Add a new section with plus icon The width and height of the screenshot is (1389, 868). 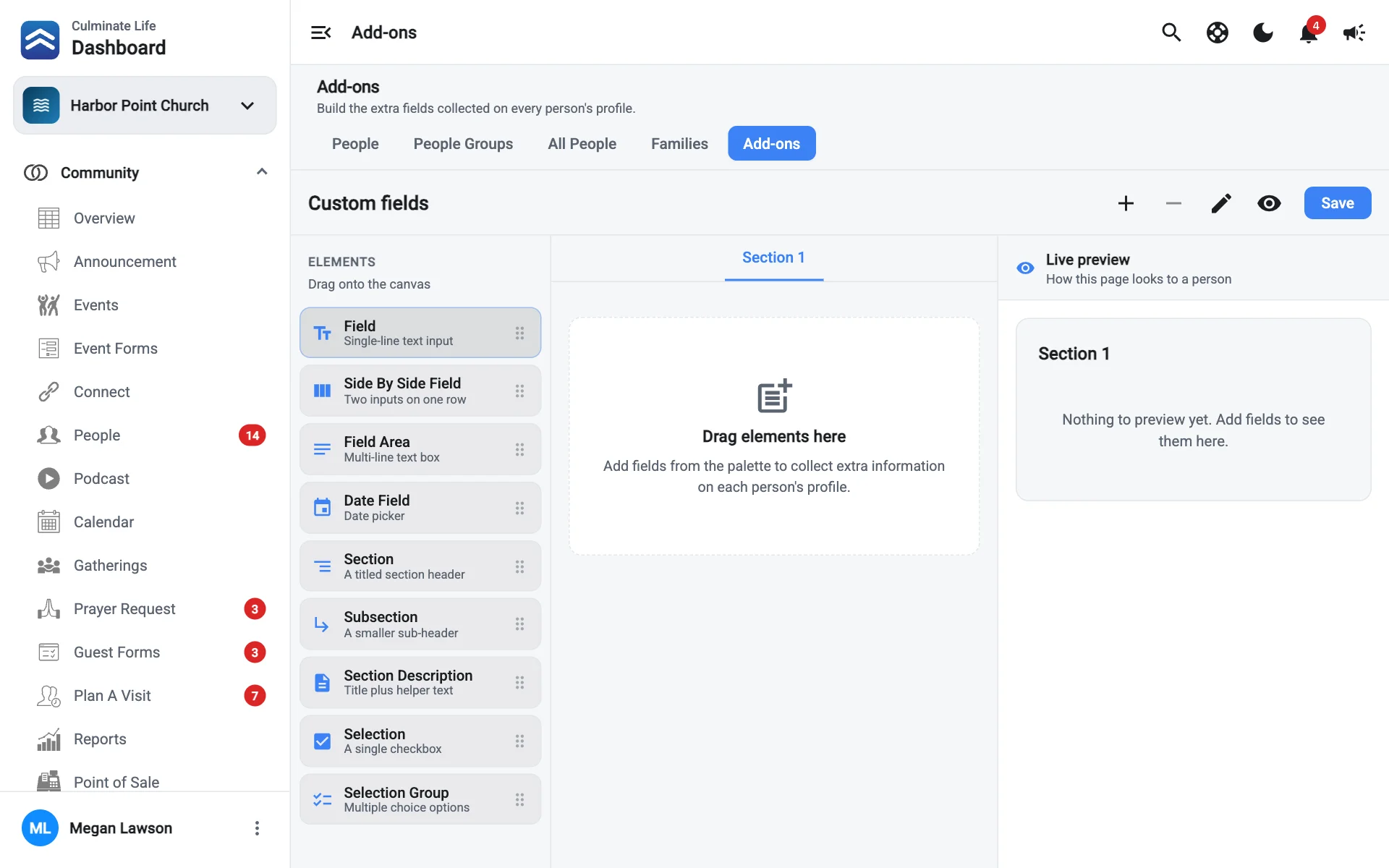[x=1126, y=203]
